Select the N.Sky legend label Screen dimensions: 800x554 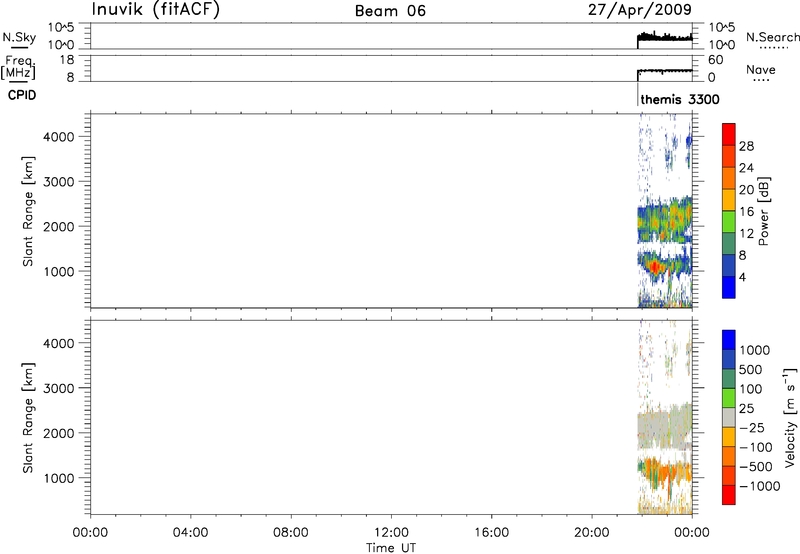tap(19, 37)
